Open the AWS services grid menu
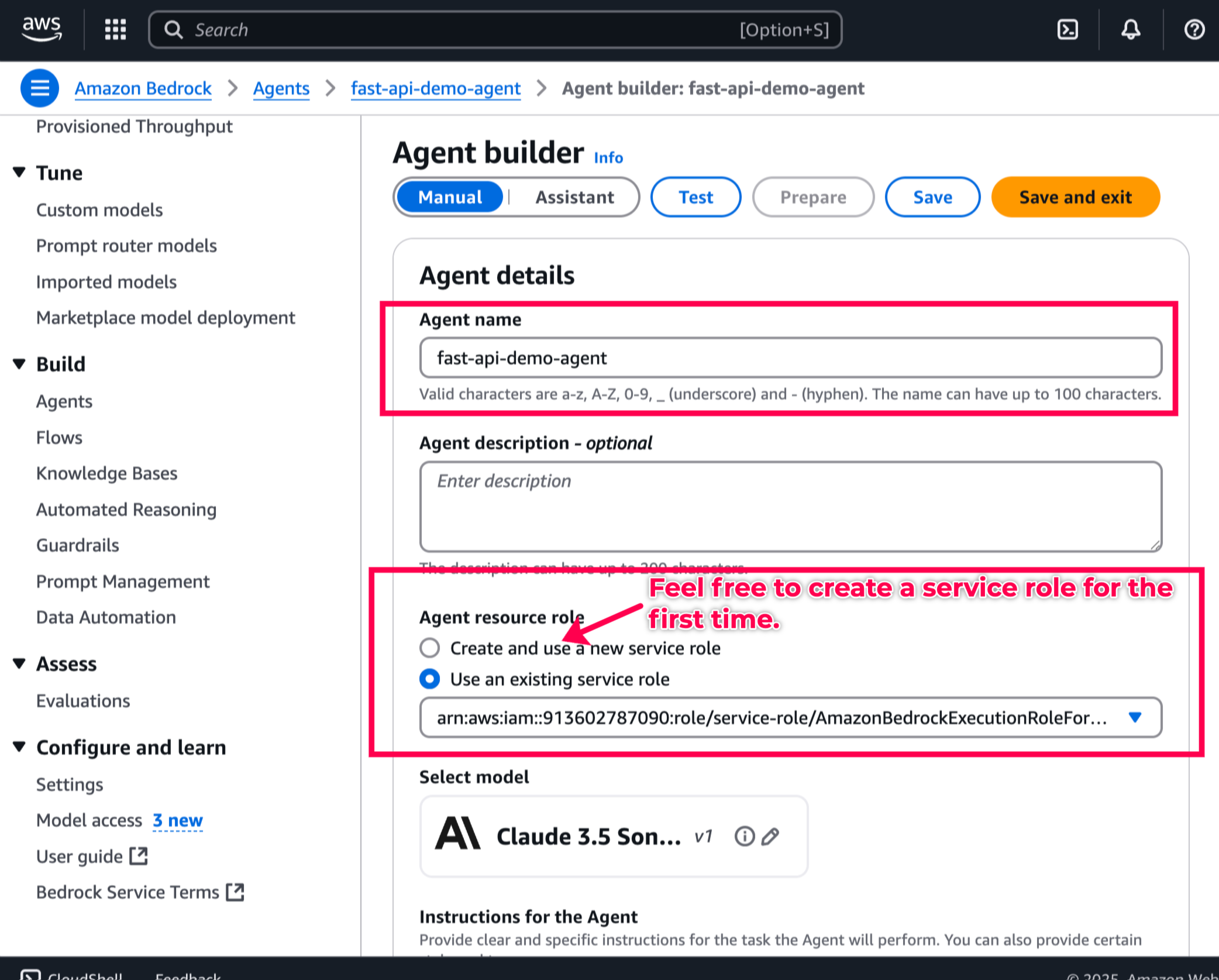 point(115,29)
